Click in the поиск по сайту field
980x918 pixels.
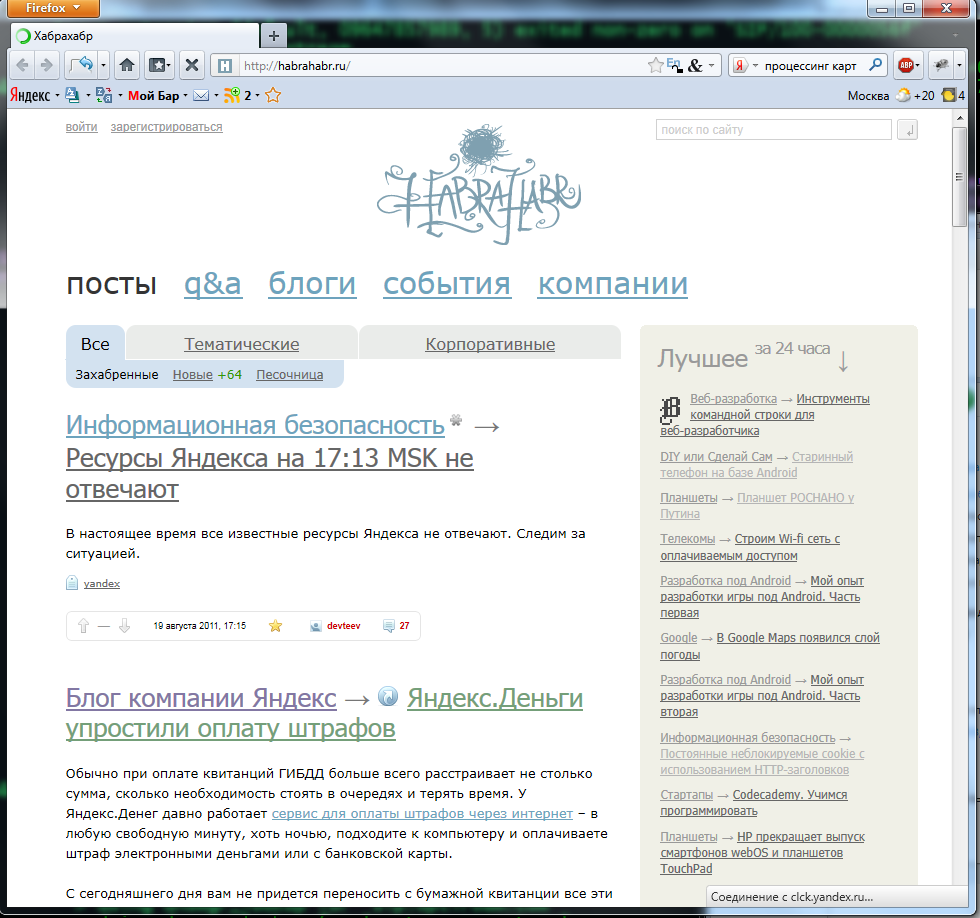[x=774, y=130]
